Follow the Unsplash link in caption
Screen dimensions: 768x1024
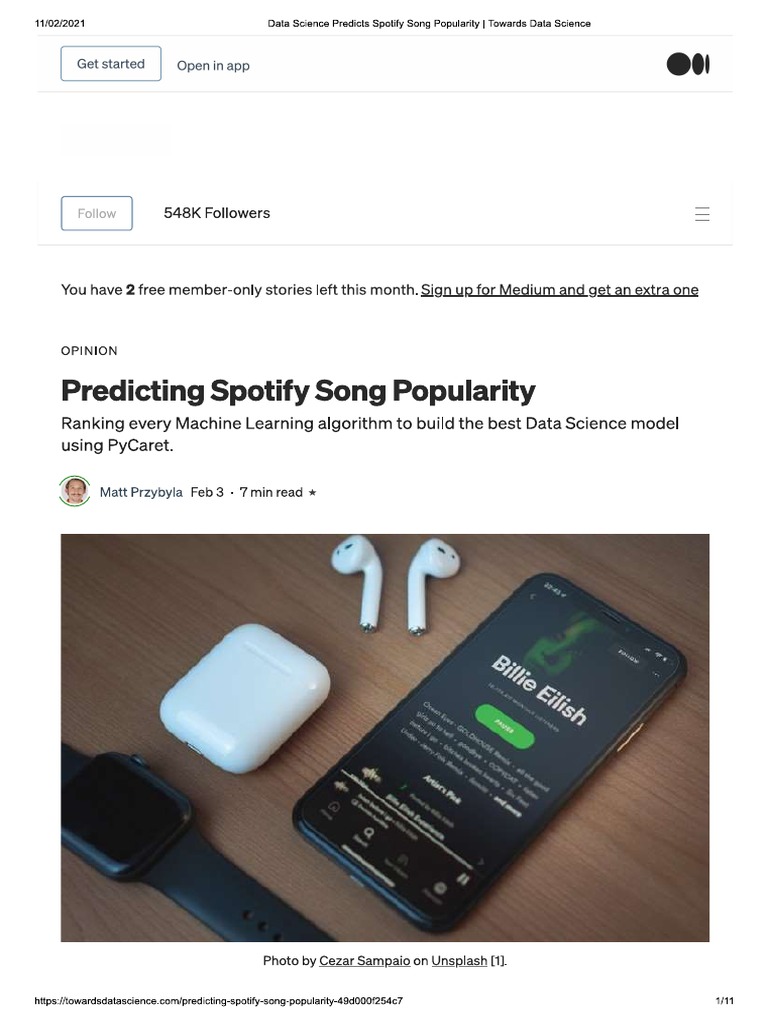tap(459, 961)
